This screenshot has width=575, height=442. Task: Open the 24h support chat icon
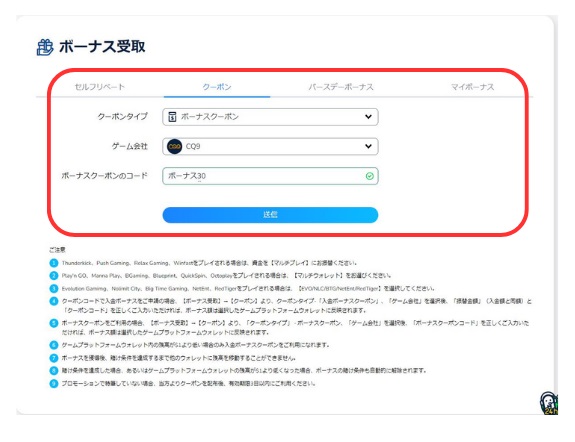[549, 403]
